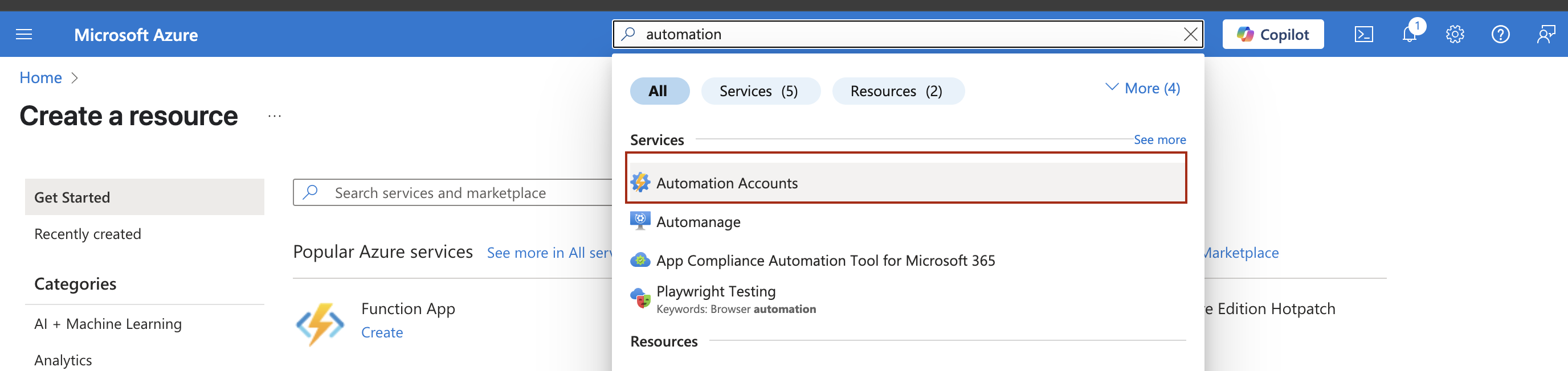Go to Home breadcrumb
The height and width of the screenshot is (371, 1568).
coord(41,78)
